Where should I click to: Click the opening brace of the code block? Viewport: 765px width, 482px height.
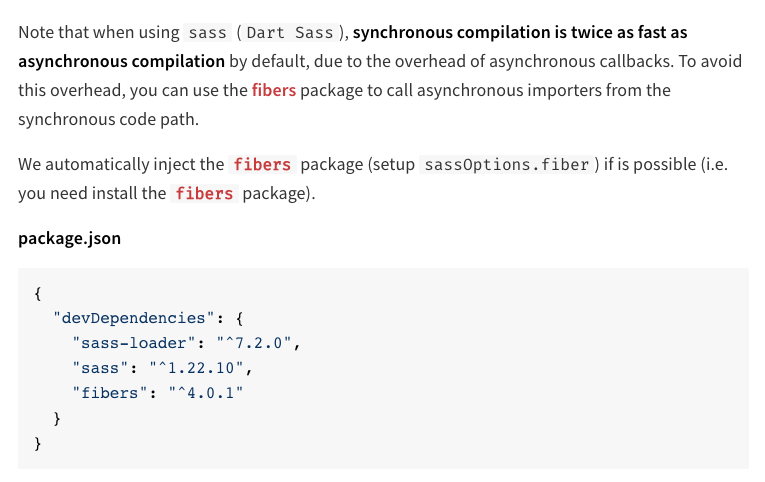point(38,293)
